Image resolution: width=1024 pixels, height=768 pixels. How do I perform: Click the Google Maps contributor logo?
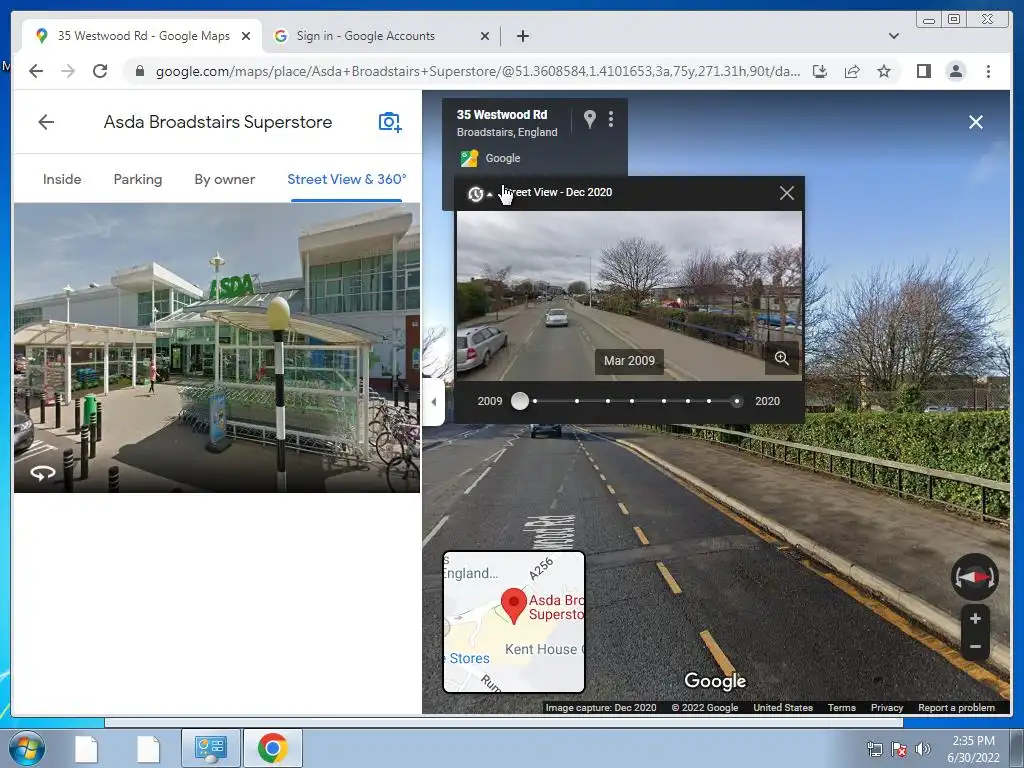point(469,158)
